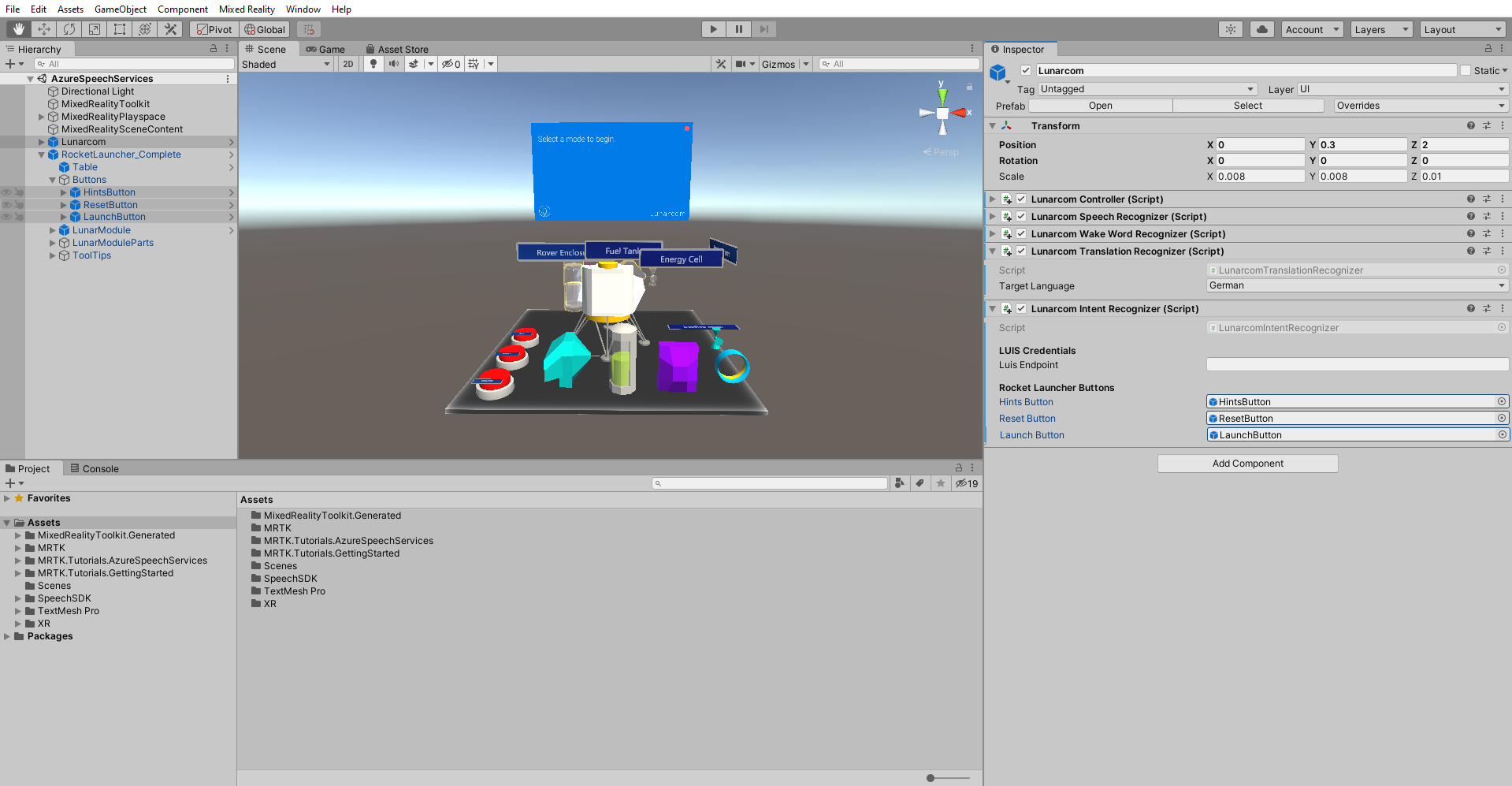This screenshot has width=1512, height=786.
Task: Click the scene orientation gizmo center cube
Action: (942, 114)
